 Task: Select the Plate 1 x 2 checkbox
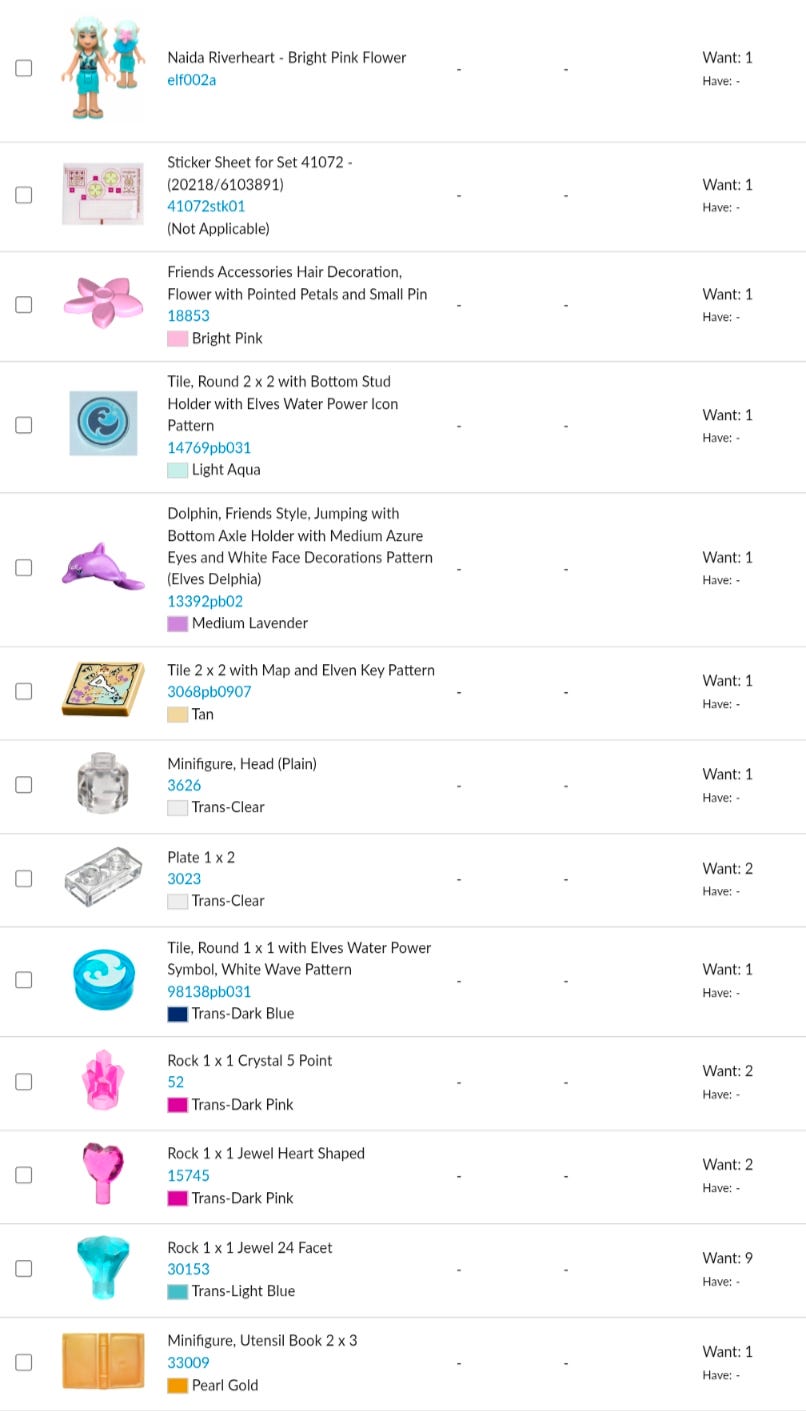[x=24, y=878]
